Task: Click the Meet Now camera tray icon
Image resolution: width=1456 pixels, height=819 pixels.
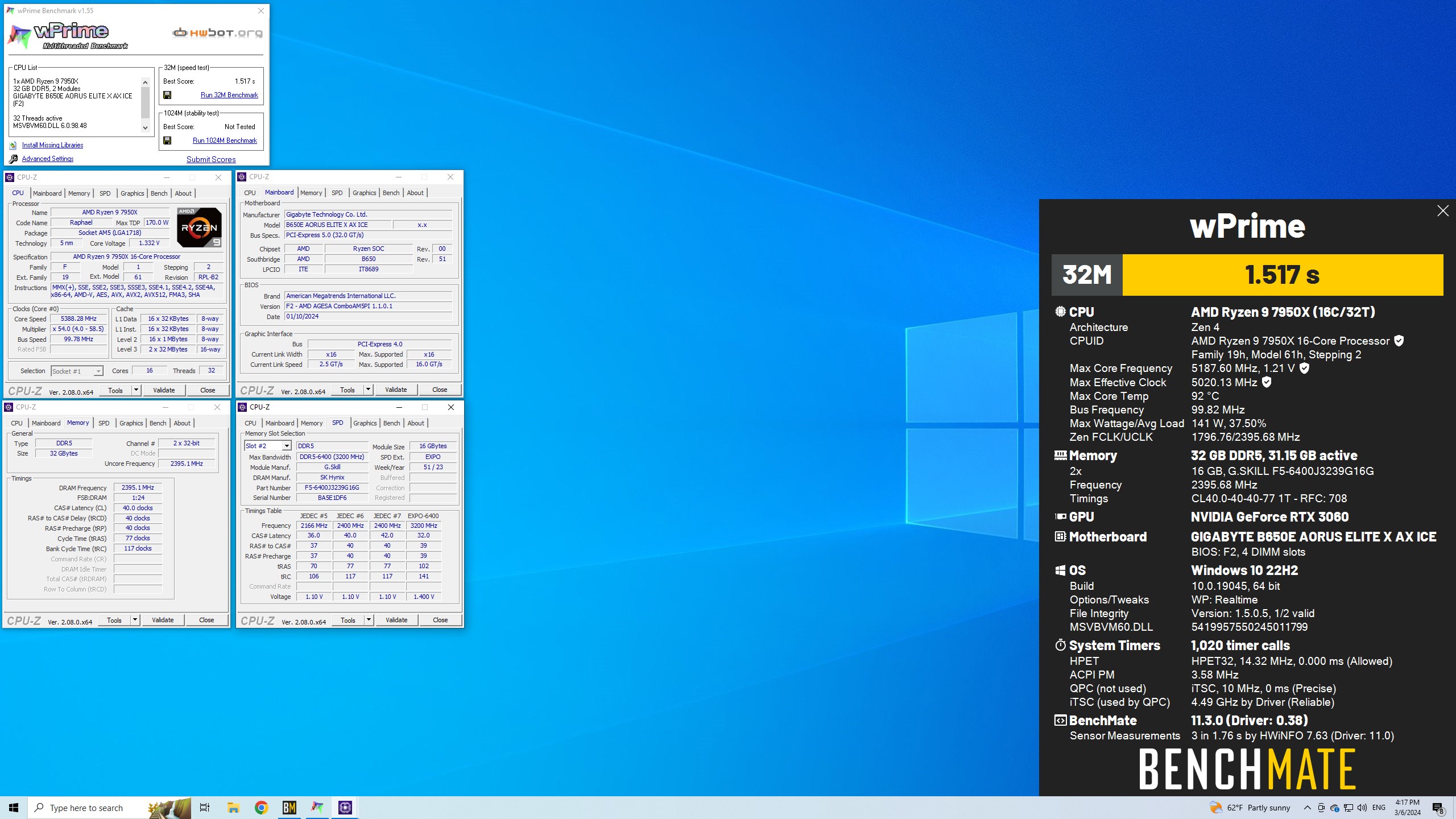Action: (x=1321, y=808)
